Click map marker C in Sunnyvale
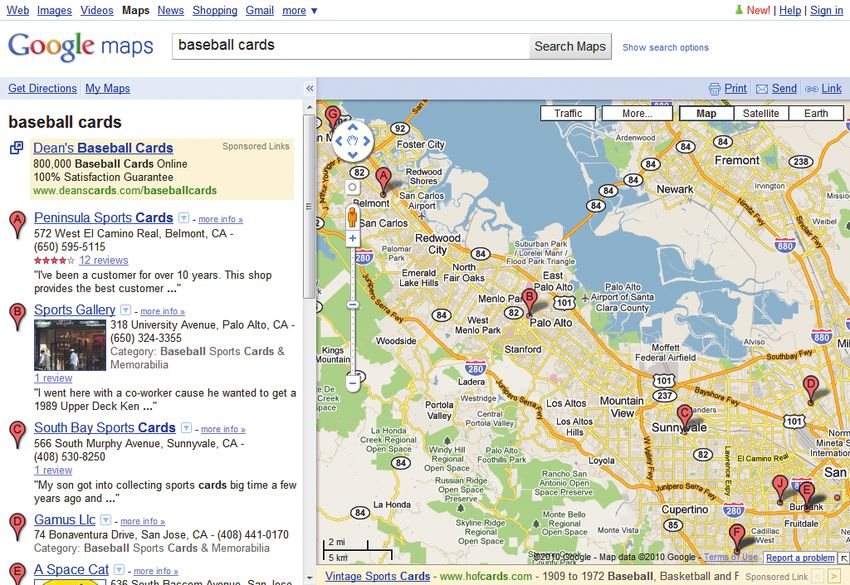This screenshot has height=585, width=850. [x=685, y=419]
